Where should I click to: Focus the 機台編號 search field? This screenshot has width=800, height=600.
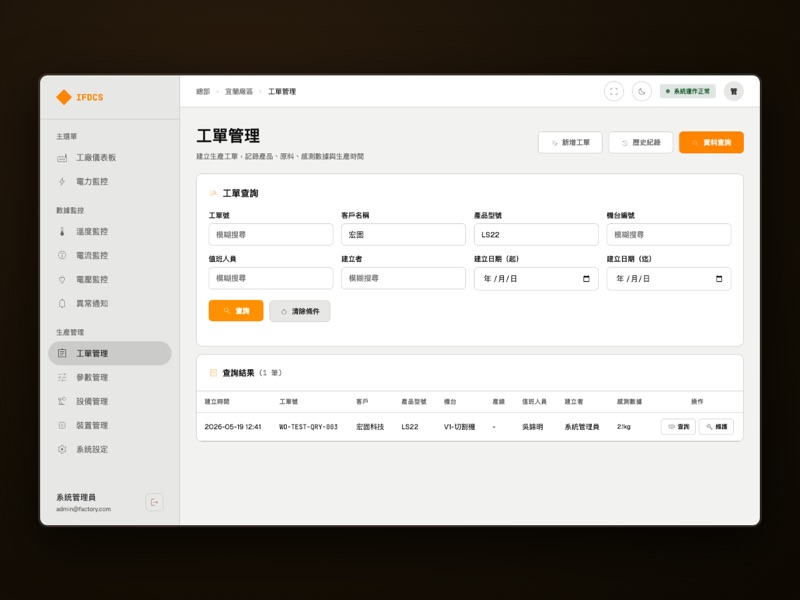point(669,235)
